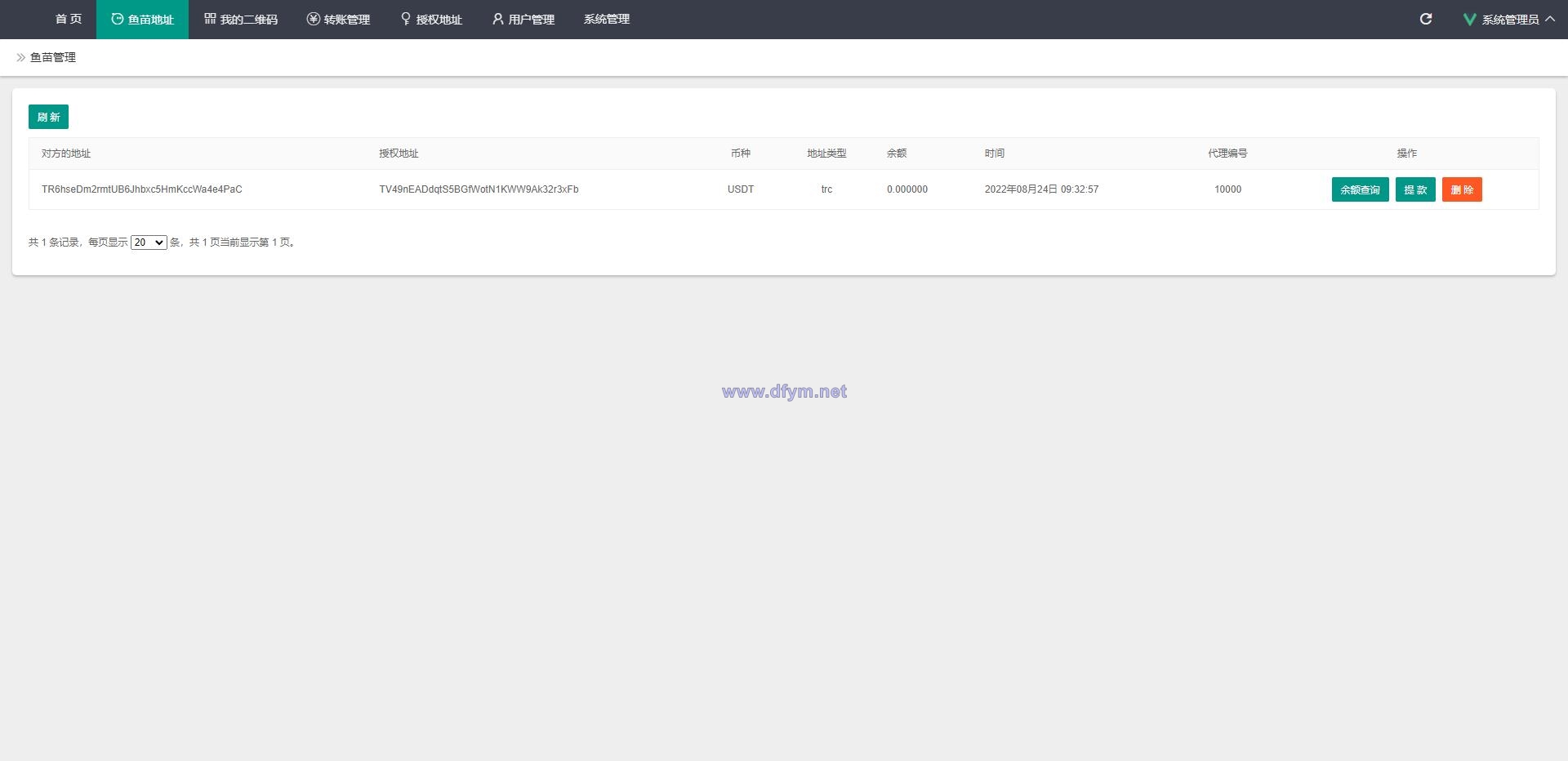Click the trc address type cell
Image resolution: width=1568 pixels, height=761 pixels.
pyautogui.click(x=826, y=189)
